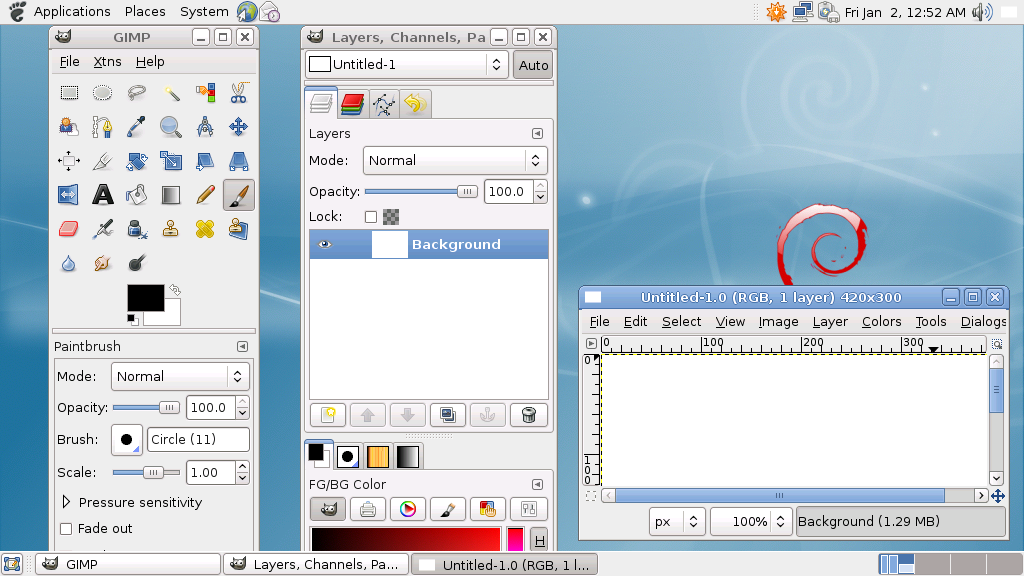This screenshot has width=1024, height=576.
Task: Duplicate the layer button
Action: (447, 415)
